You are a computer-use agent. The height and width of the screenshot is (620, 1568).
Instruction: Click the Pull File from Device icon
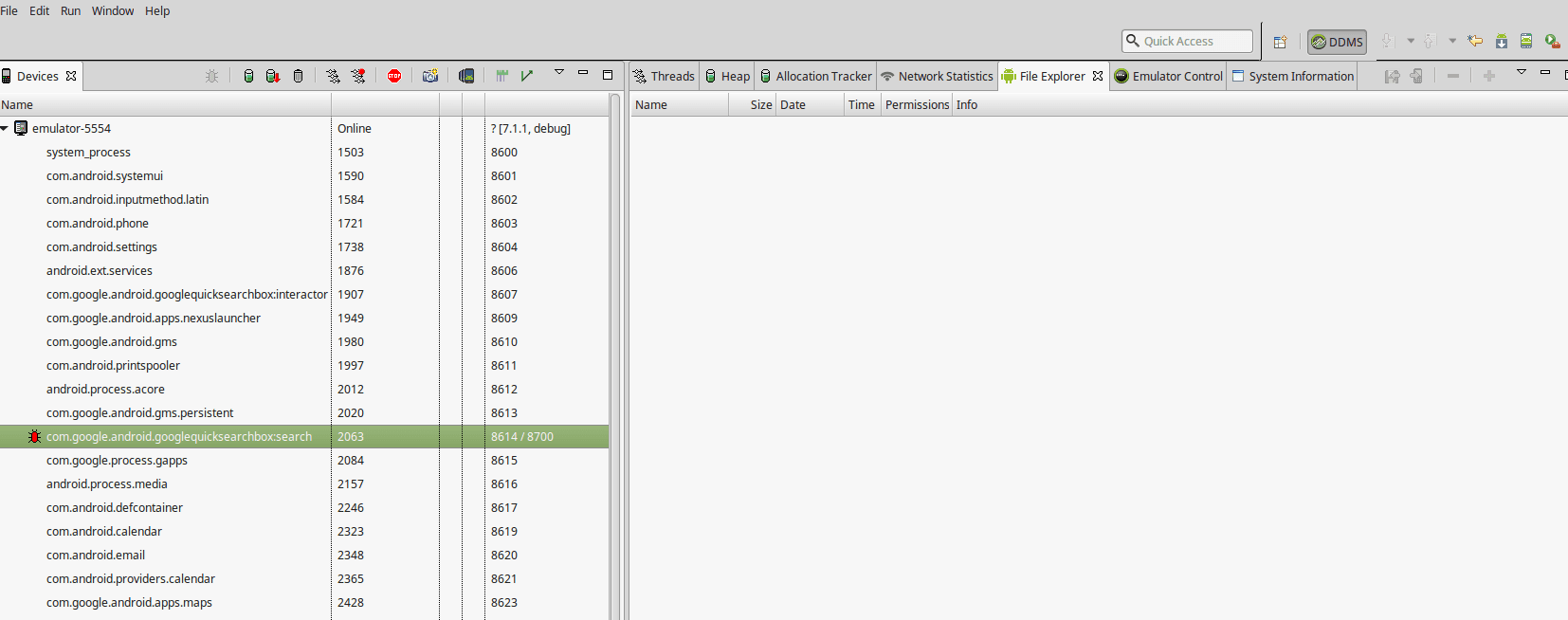(1392, 76)
